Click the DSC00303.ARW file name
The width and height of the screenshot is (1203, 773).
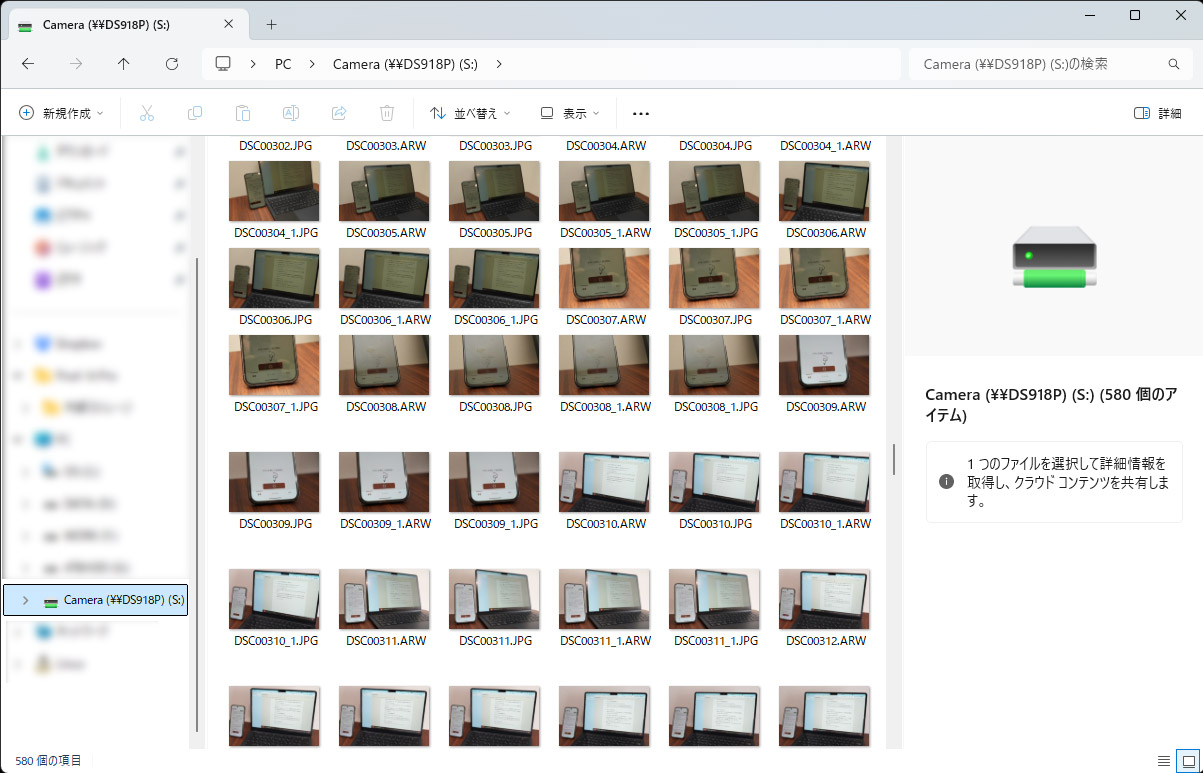pos(385,145)
